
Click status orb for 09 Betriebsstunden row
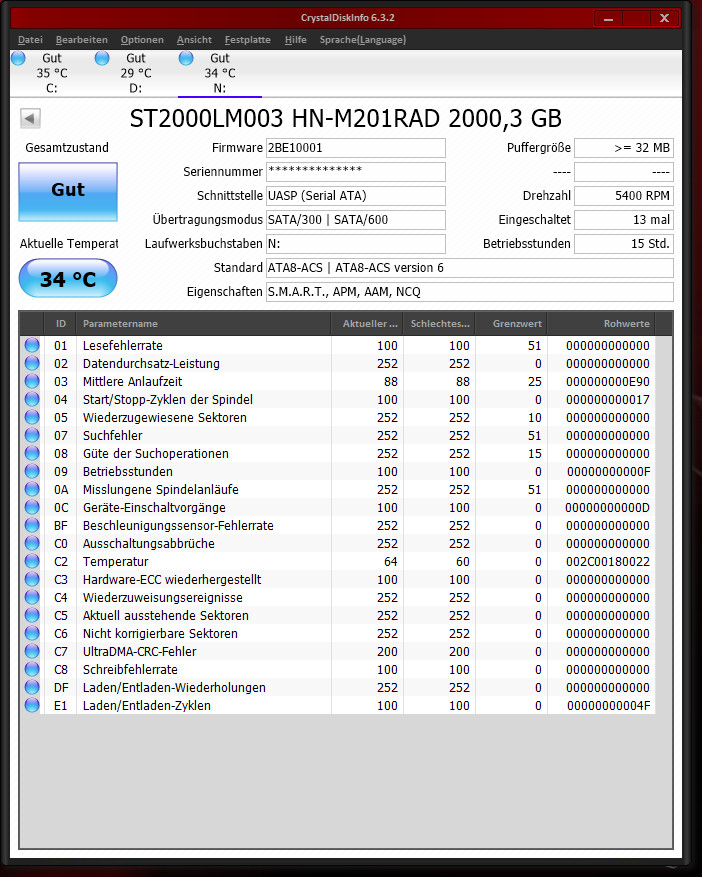tap(32, 471)
